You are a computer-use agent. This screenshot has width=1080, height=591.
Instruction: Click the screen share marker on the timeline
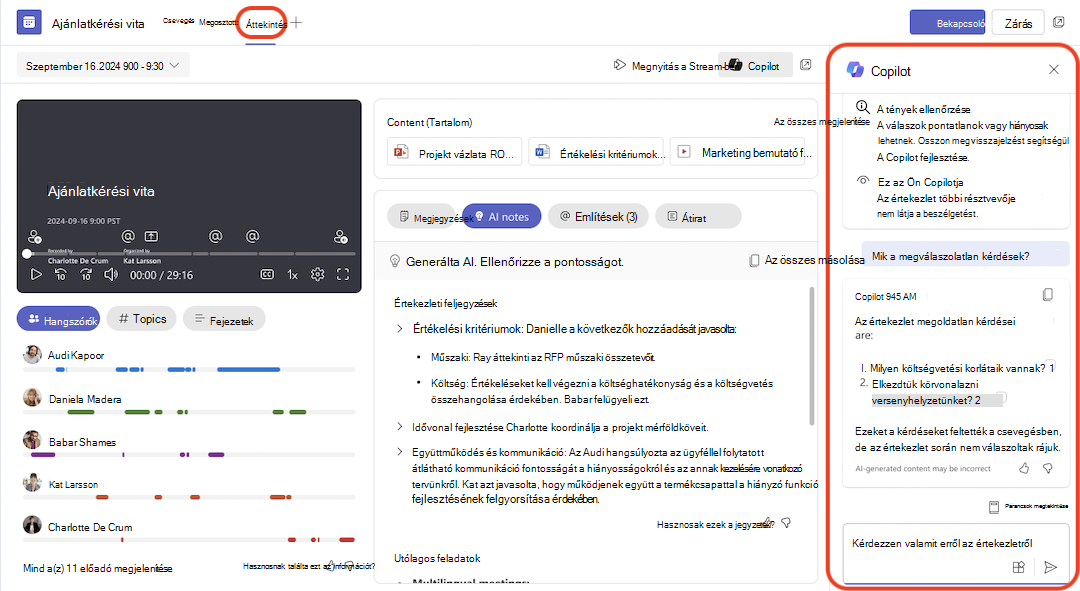pyautogui.click(x=152, y=236)
